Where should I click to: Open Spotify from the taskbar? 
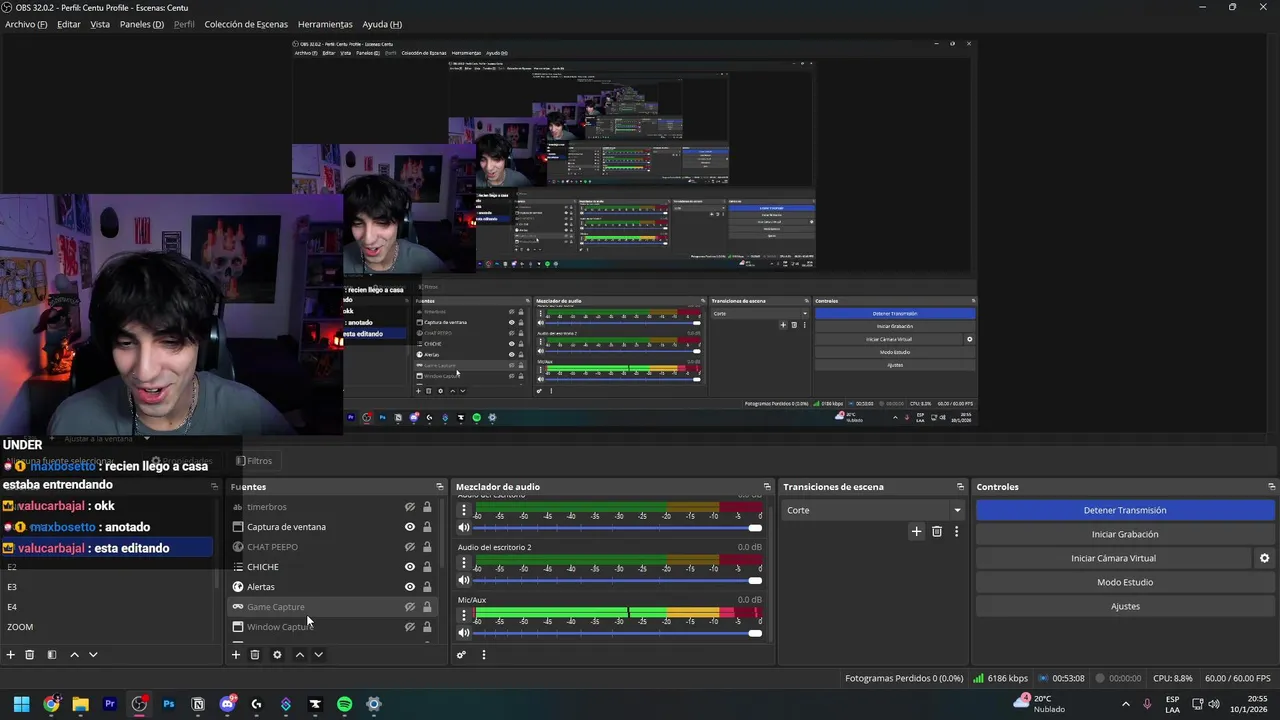click(344, 704)
